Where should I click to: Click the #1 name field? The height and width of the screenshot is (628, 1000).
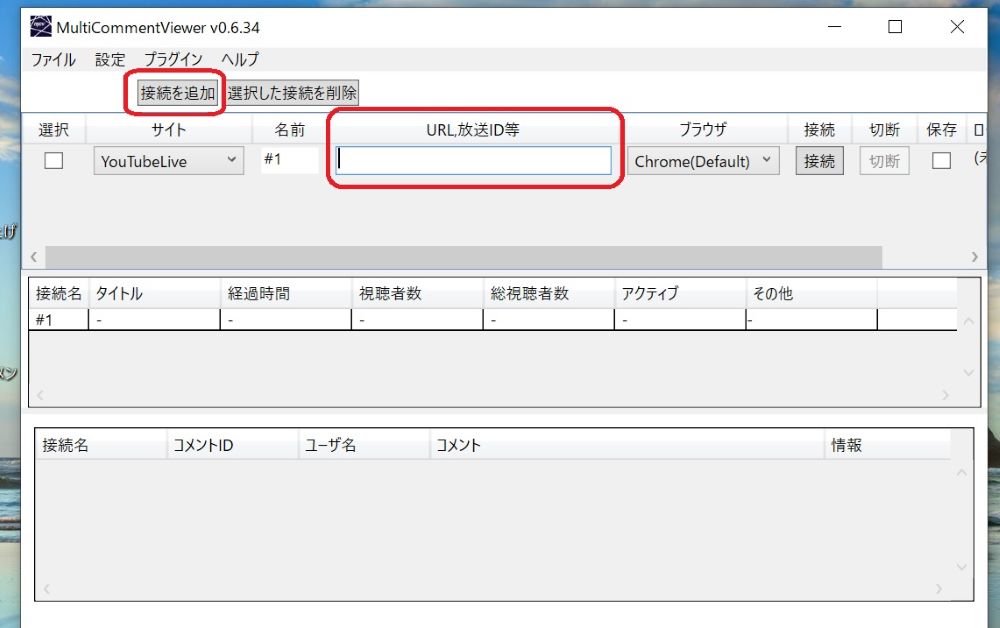coord(290,159)
